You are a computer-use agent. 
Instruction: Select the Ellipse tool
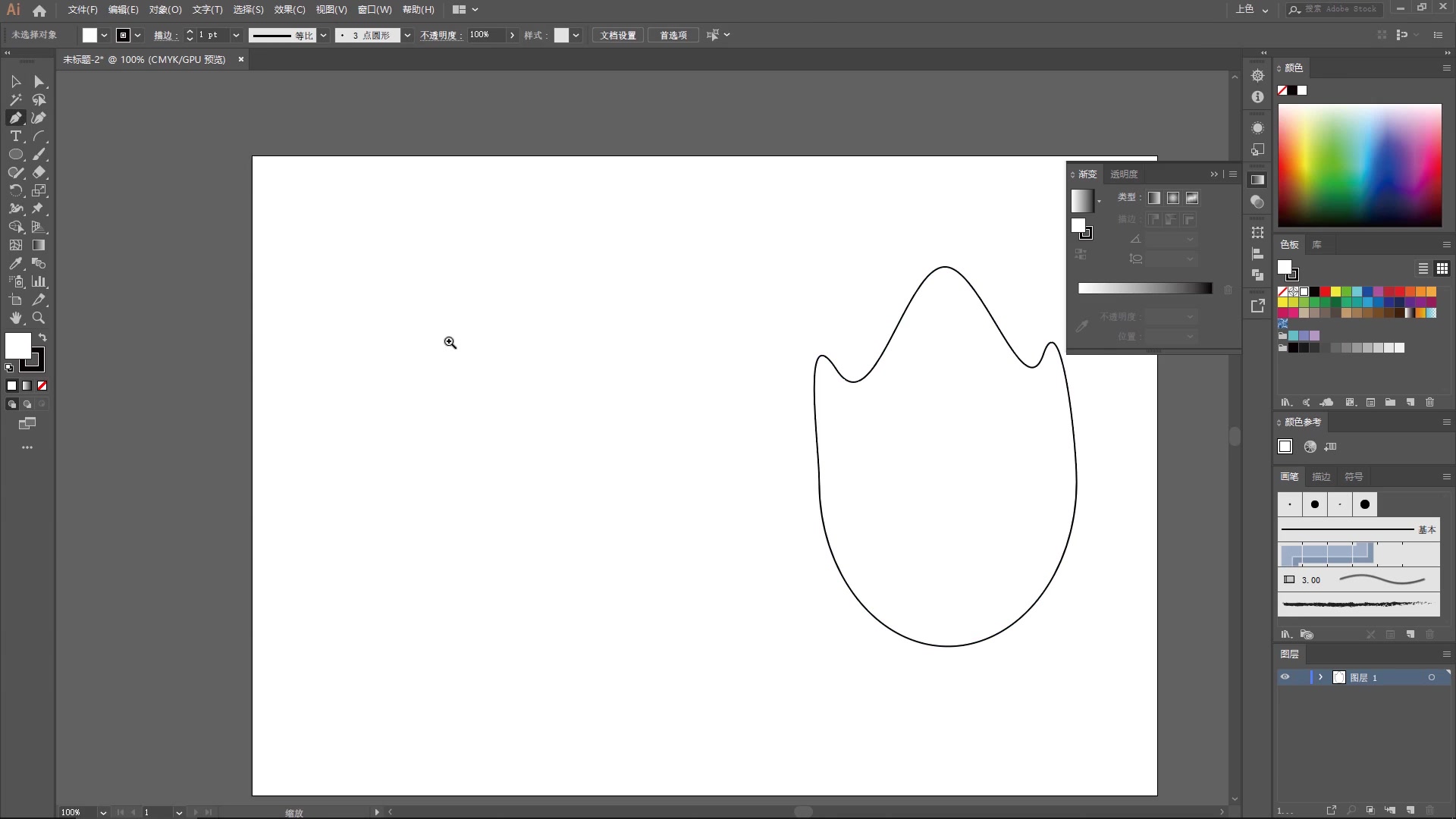(x=15, y=155)
